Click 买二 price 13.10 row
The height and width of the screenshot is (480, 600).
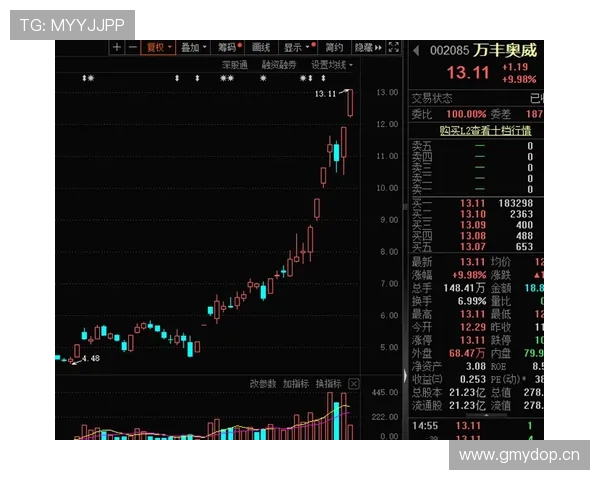(473, 214)
